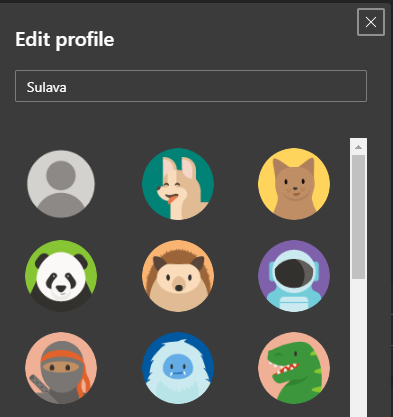This screenshot has width=393, height=417.
Task: Close the Edit profile dialog
Action: (371, 22)
